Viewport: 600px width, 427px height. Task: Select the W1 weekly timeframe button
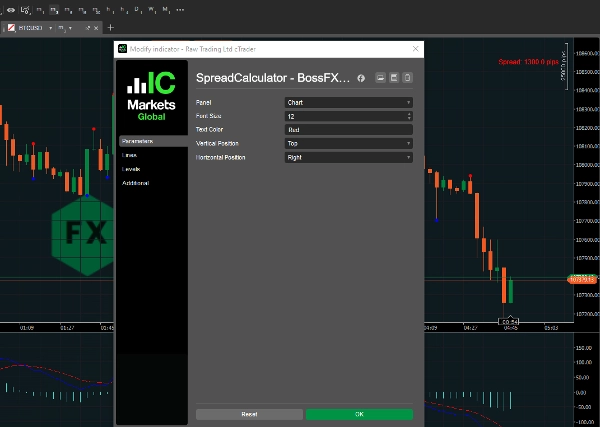[x=152, y=10]
